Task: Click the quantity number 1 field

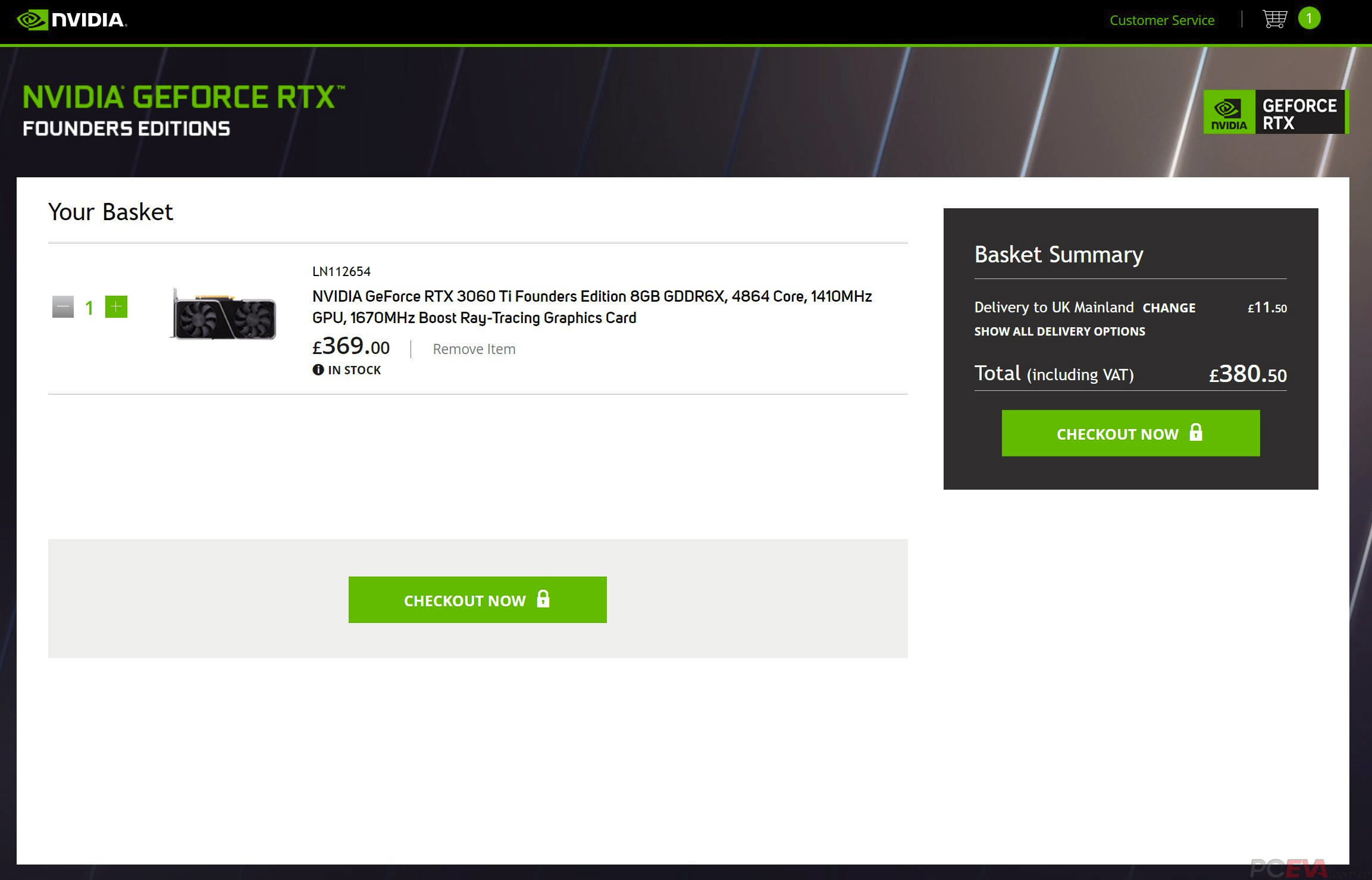Action: [x=89, y=308]
